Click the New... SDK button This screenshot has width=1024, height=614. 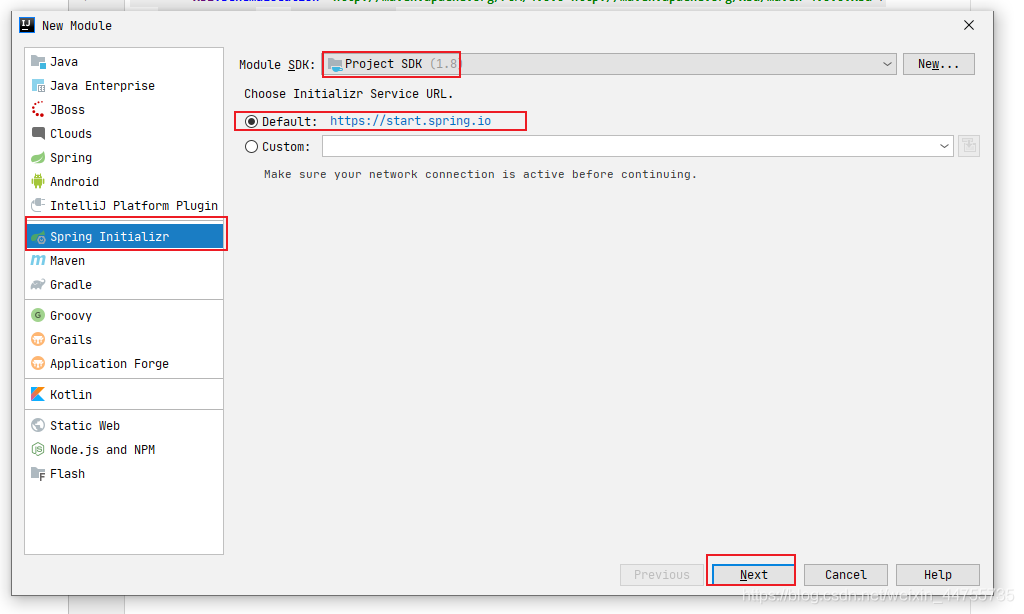click(x=938, y=64)
